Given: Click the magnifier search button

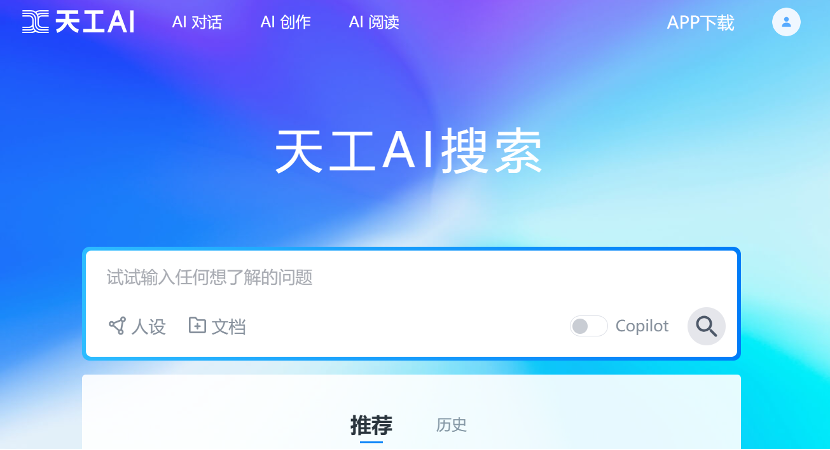Looking at the screenshot, I should (x=706, y=326).
